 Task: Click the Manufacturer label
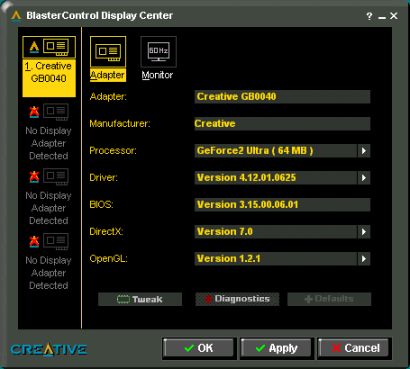[120, 124]
